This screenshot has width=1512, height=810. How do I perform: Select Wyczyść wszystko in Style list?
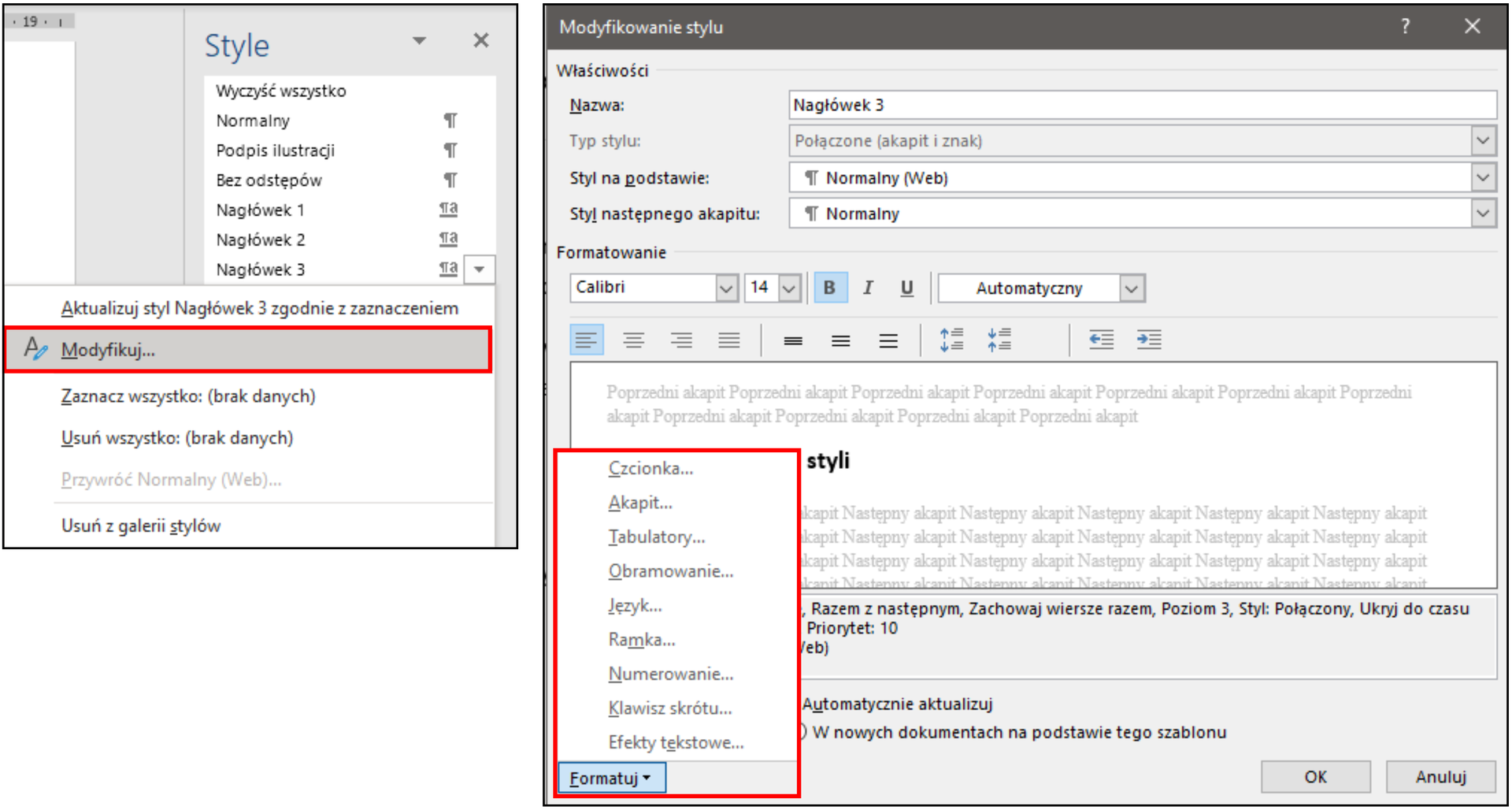coord(281,91)
